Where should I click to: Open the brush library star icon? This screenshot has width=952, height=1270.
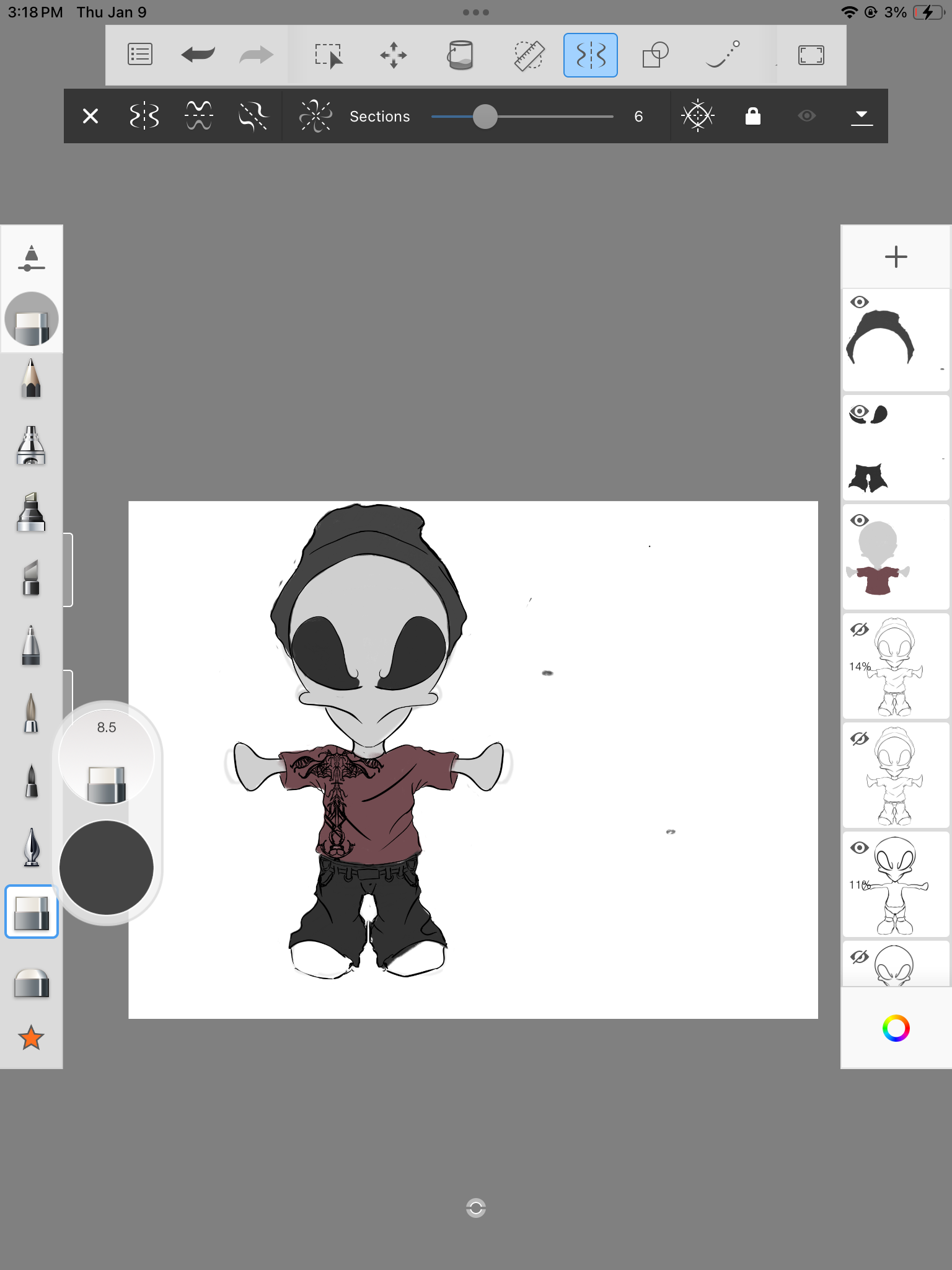[x=31, y=1037]
